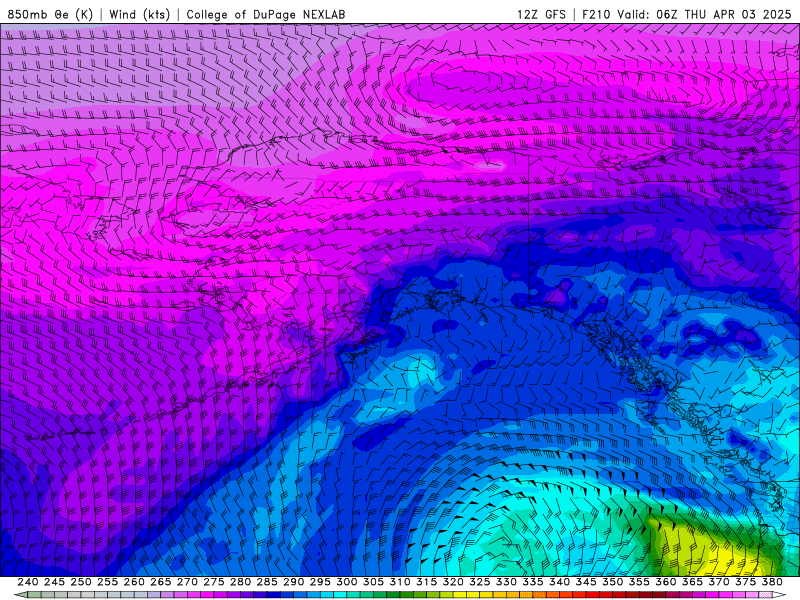Select the 290 legend value
Viewport: 800px width, 600px height.
pos(293,582)
